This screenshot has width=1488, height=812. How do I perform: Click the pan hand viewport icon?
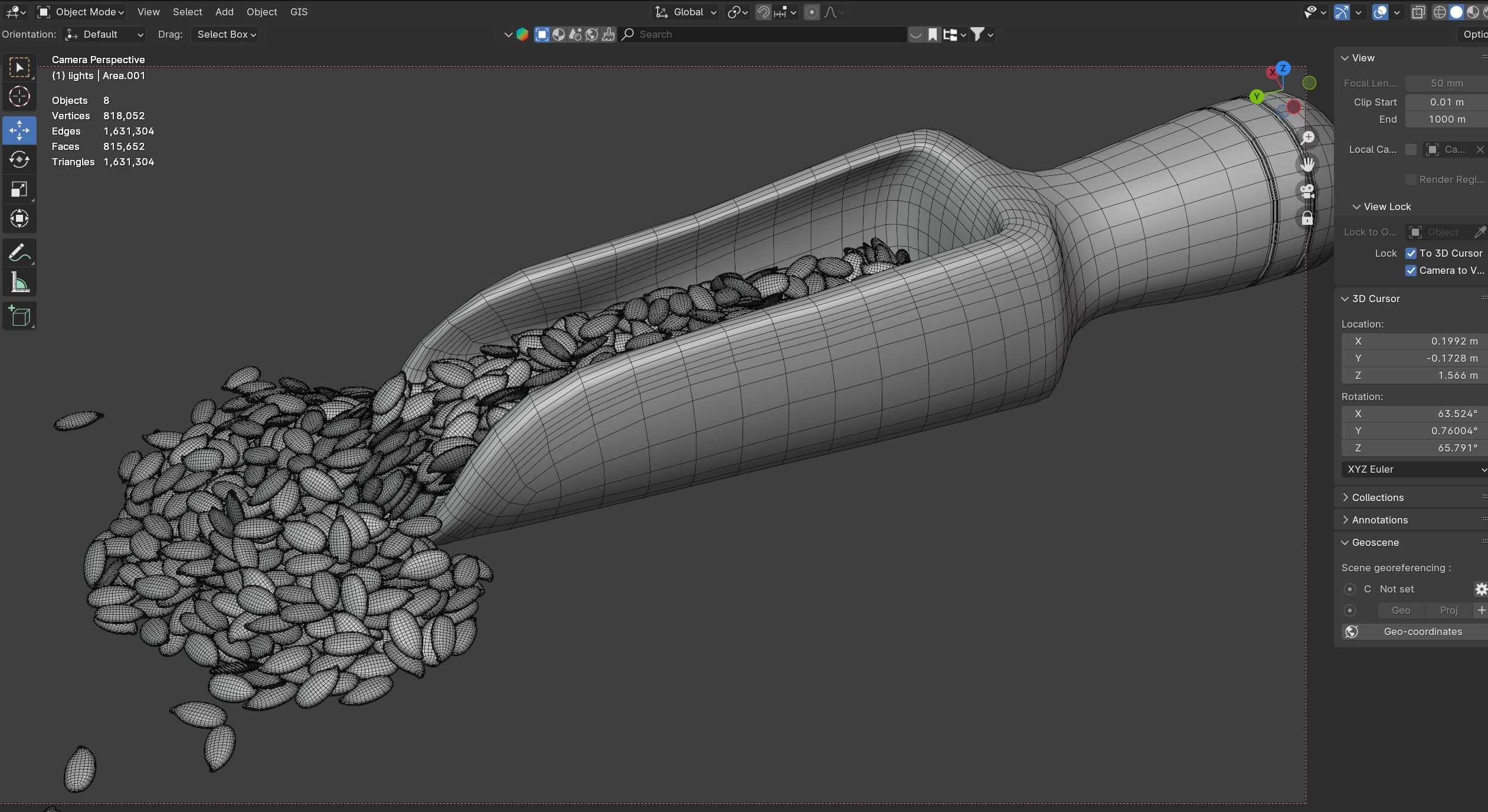[x=1307, y=165]
